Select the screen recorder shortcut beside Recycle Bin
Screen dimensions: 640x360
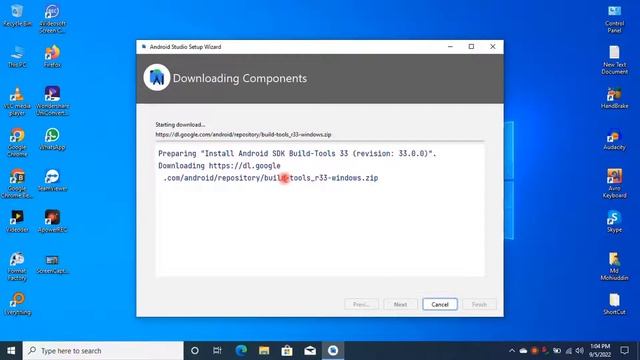tap(53, 19)
